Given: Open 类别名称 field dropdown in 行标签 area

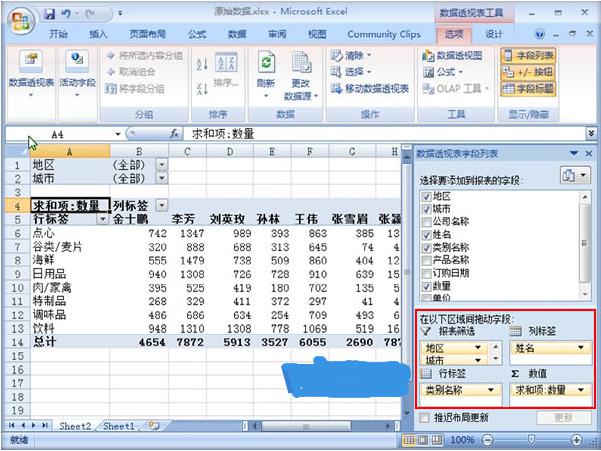Looking at the screenshot, I should [x=491, y=390].
